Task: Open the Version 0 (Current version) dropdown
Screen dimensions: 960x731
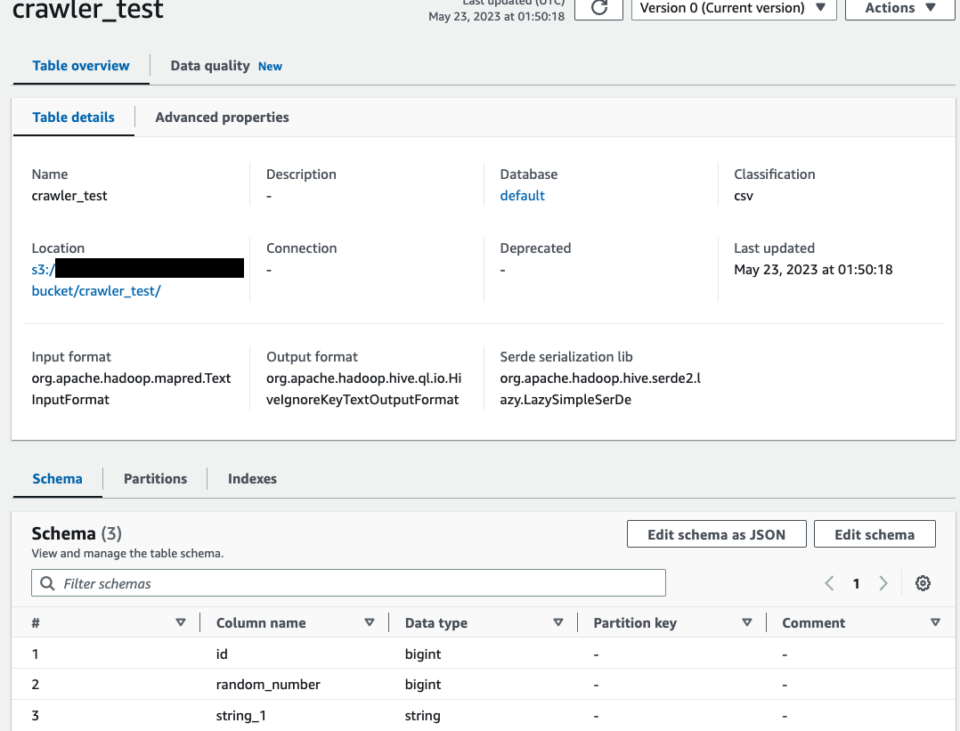Action: click(733, 8)
